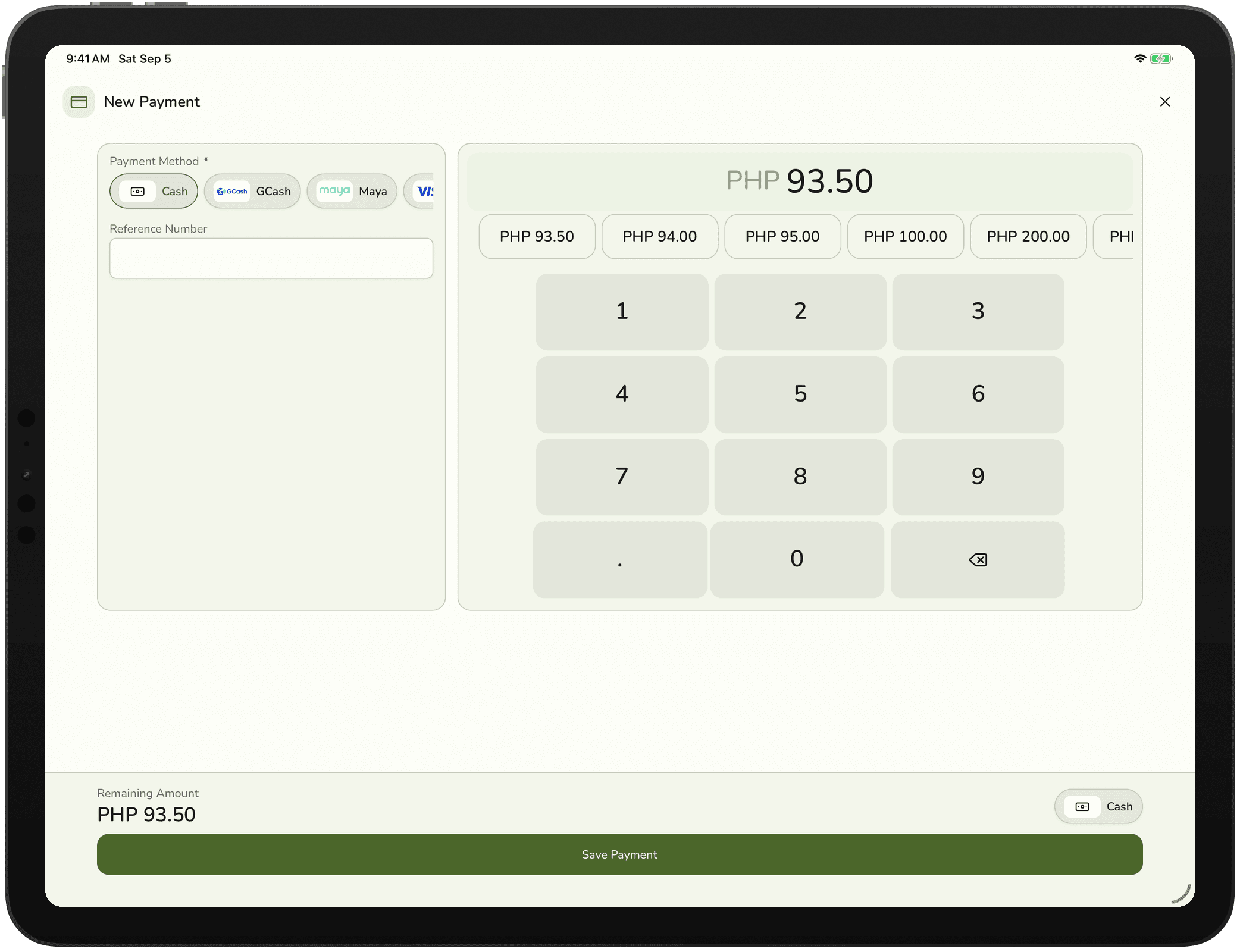
Task: Choose the PHP 200.00 quick amount
Action: pos(1028,236)
